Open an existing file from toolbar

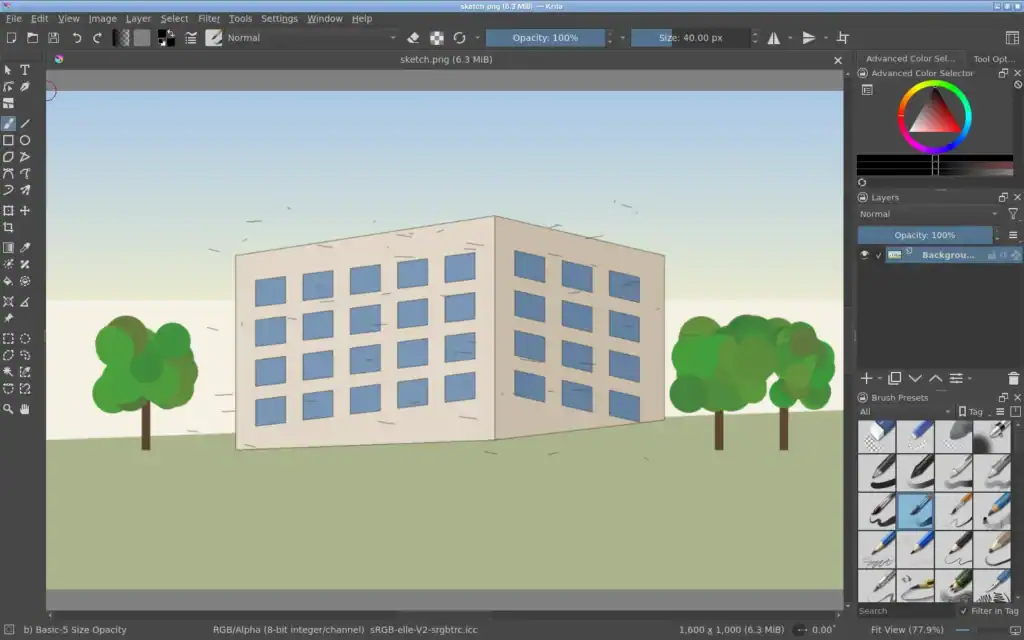(x=32, y=38)
